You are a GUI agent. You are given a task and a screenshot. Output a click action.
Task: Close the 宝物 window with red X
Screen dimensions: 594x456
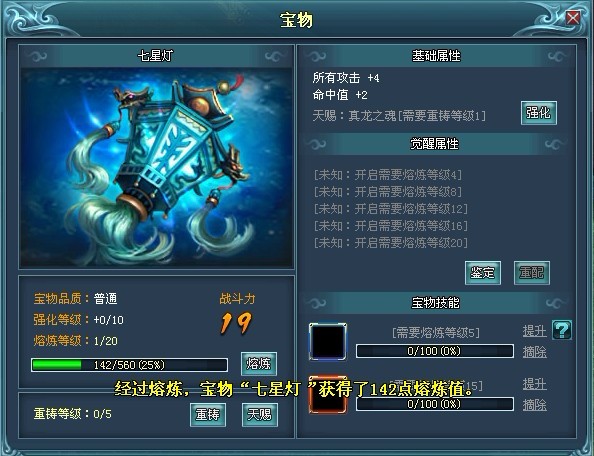573,18
